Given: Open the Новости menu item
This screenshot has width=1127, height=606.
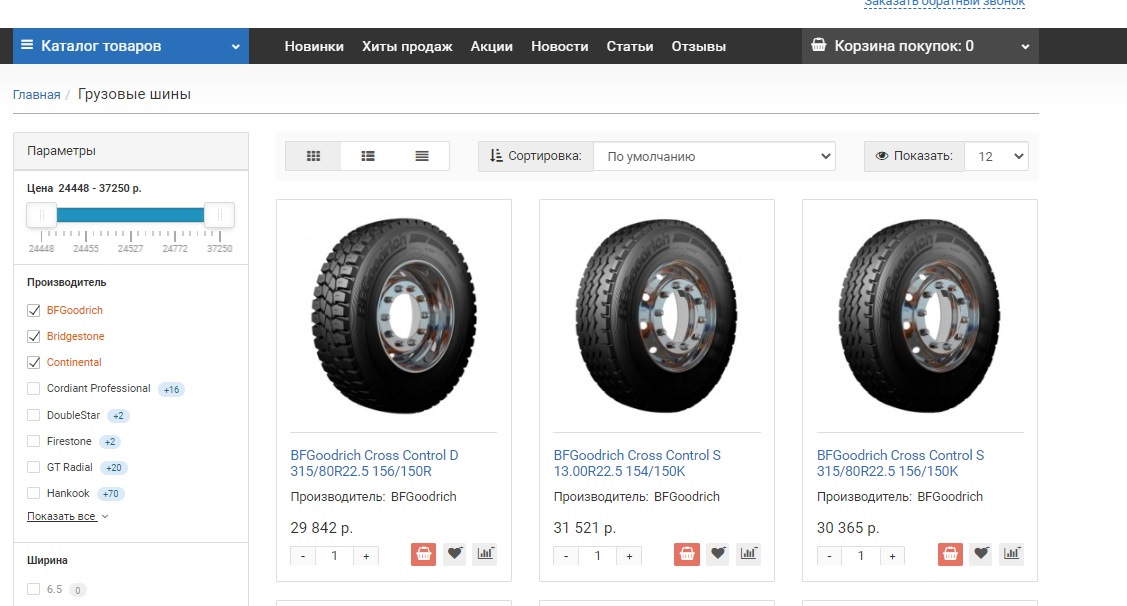Looking at the screenshot, I should tap(559, 46).
